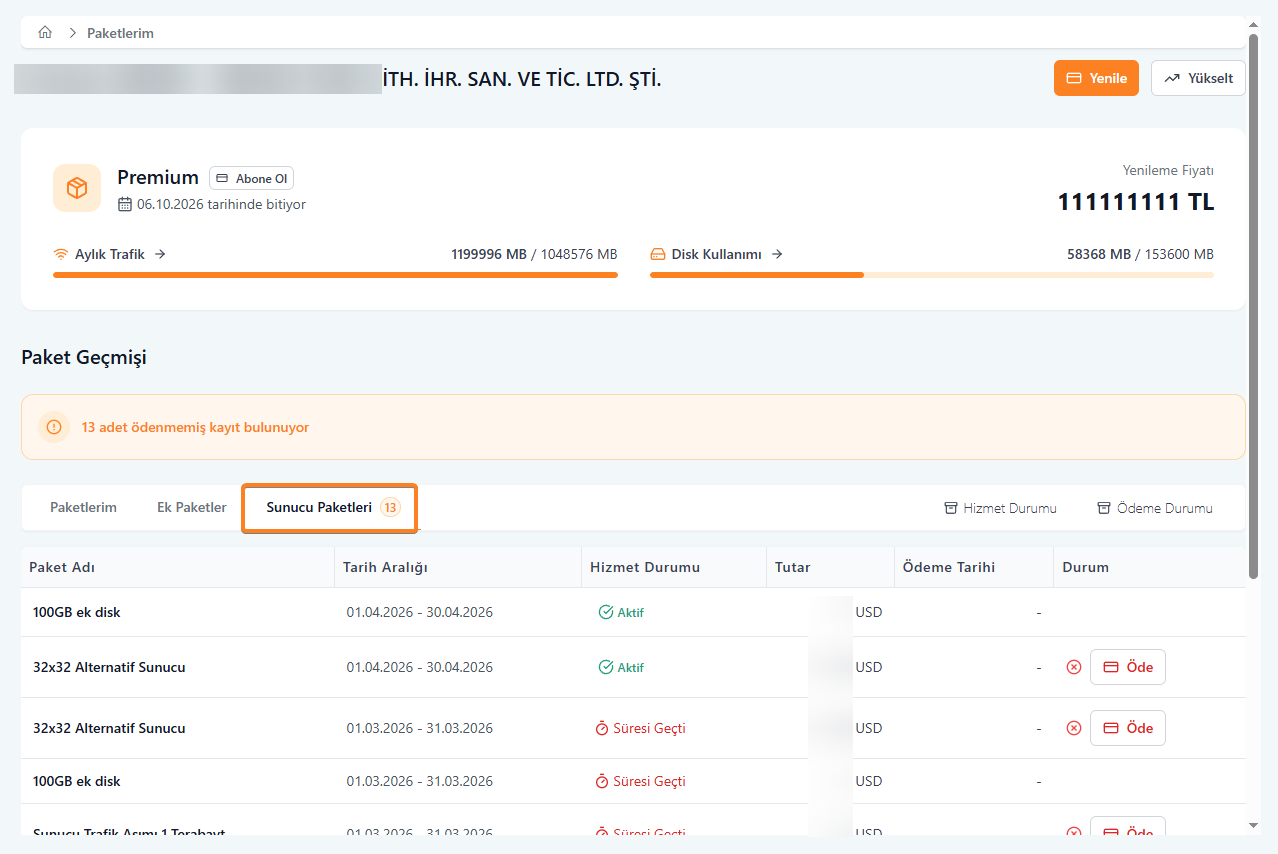Click the disk icon next to Disk Kullanımı

coord(658,254)
